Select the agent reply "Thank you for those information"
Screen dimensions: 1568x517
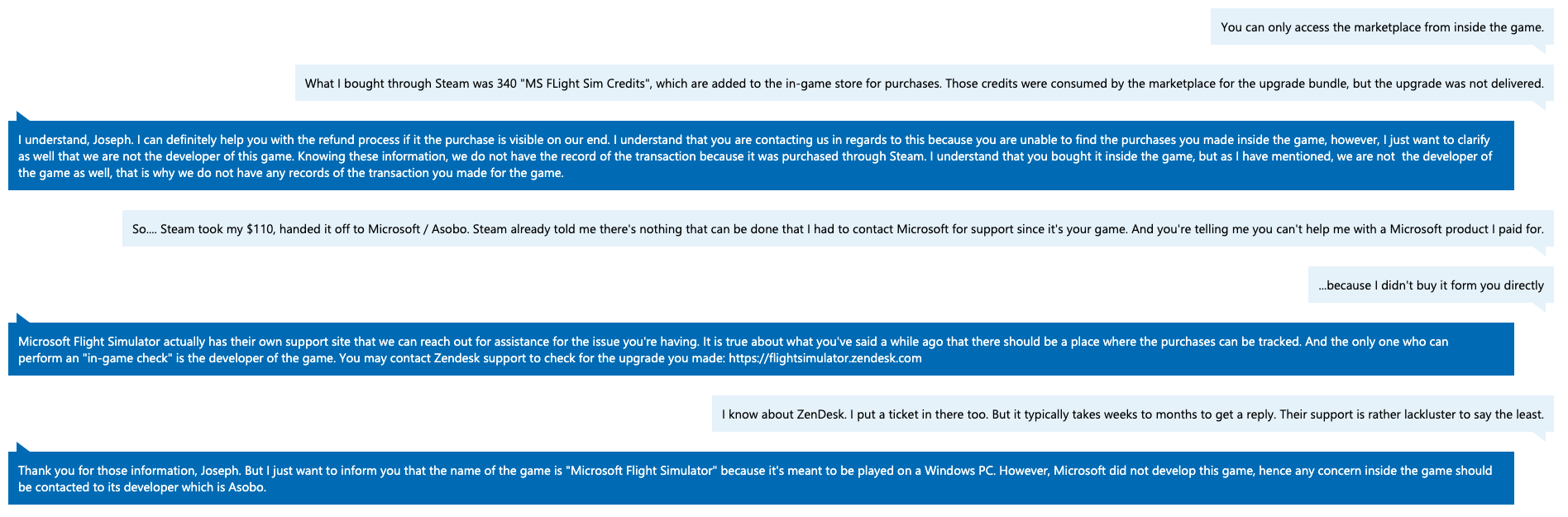(761, 478)
